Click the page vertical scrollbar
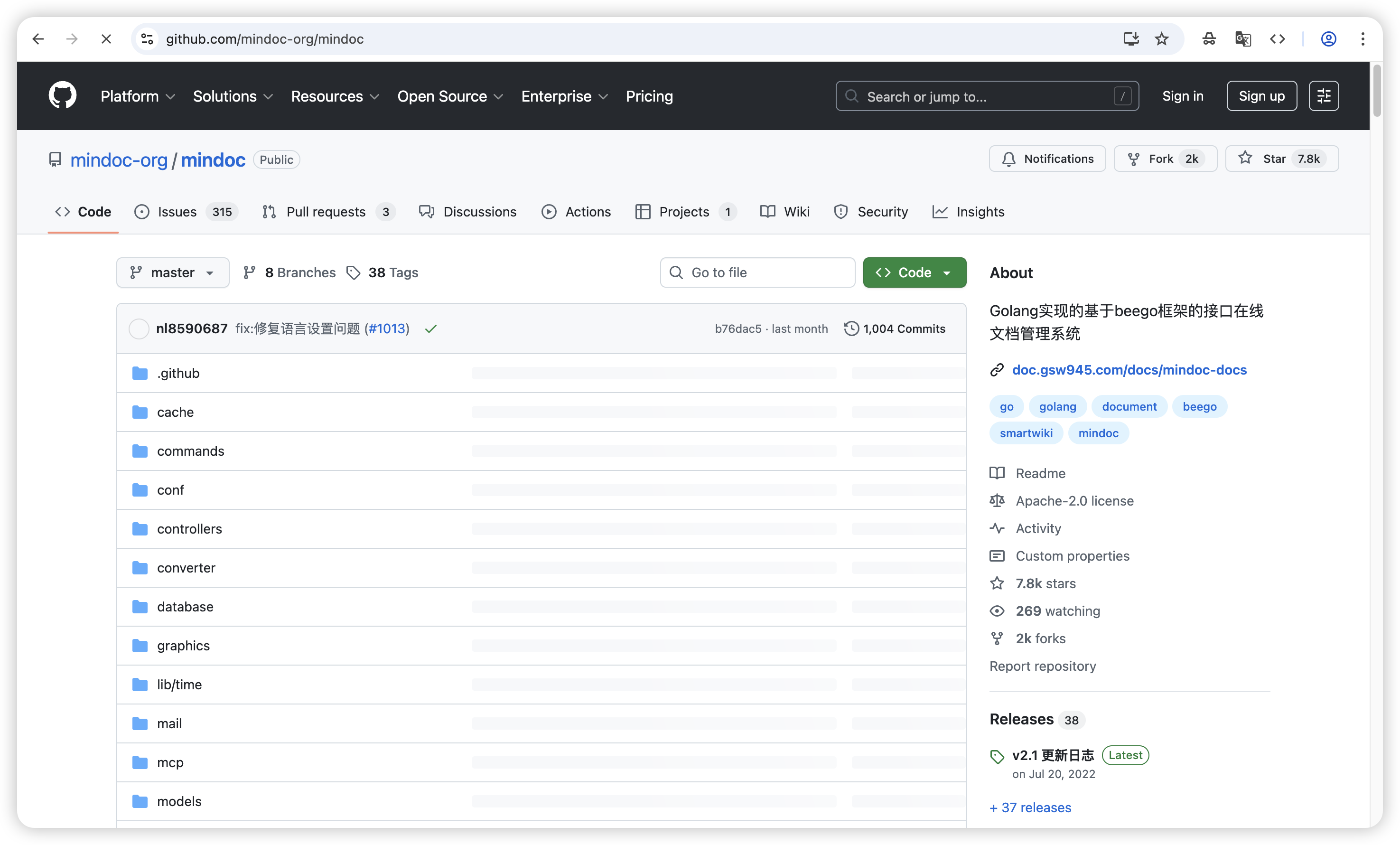 [1376, 91]
